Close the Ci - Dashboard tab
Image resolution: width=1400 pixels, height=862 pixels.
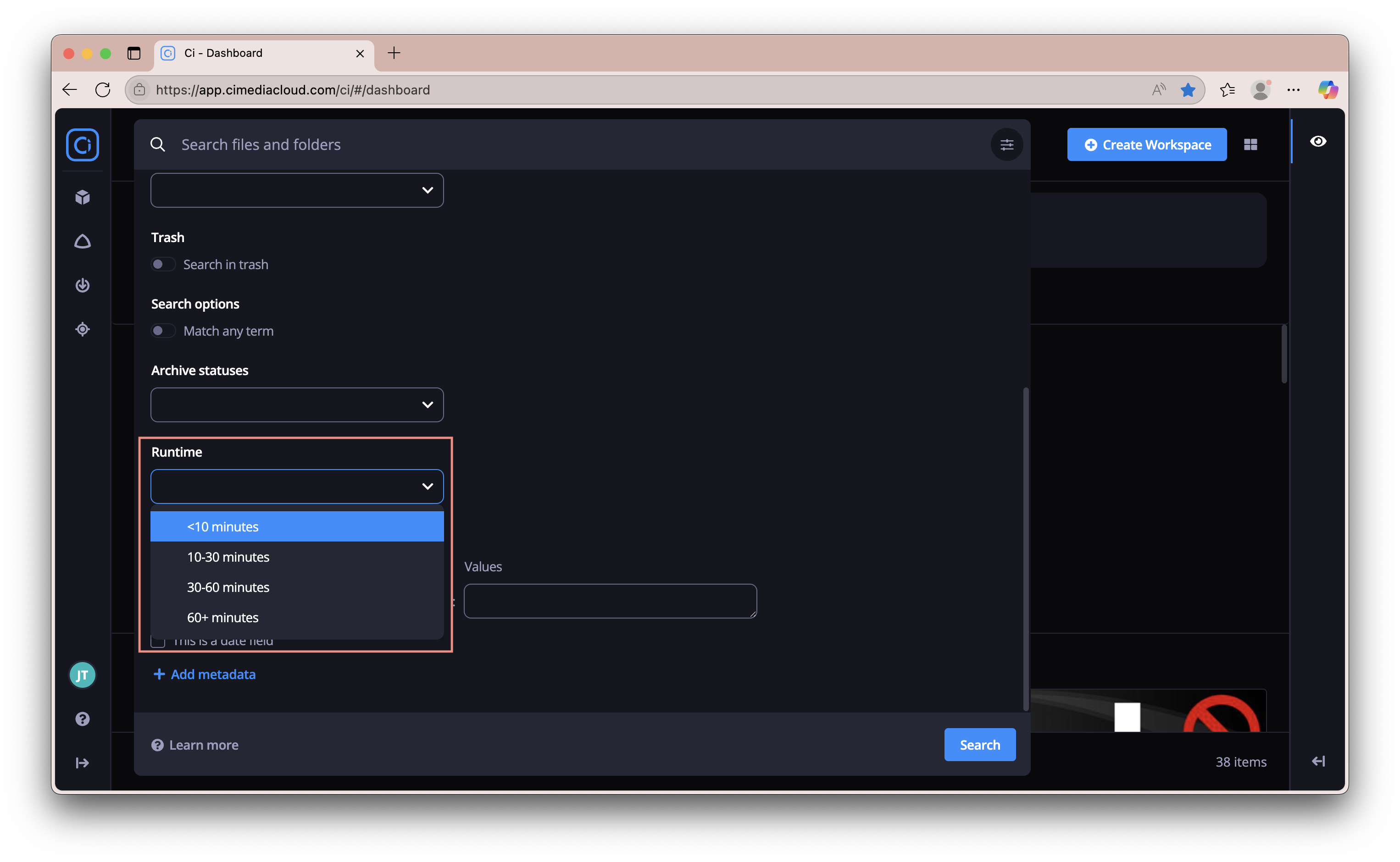(x=360, y=53)
